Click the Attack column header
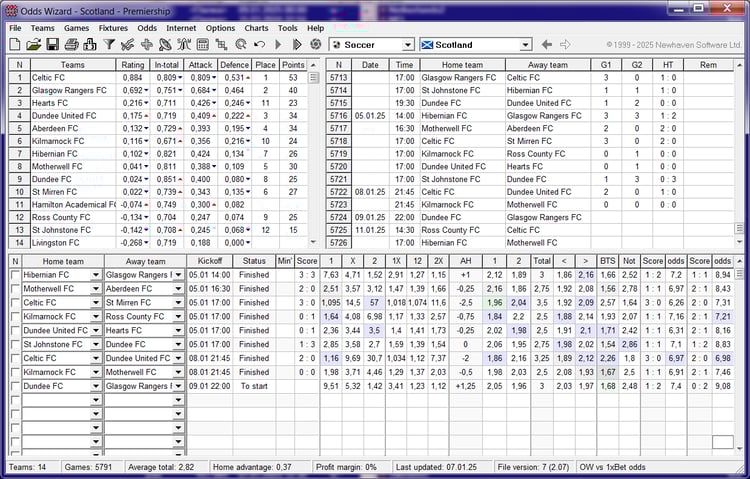The image size is (750, 479). [200, 65]
